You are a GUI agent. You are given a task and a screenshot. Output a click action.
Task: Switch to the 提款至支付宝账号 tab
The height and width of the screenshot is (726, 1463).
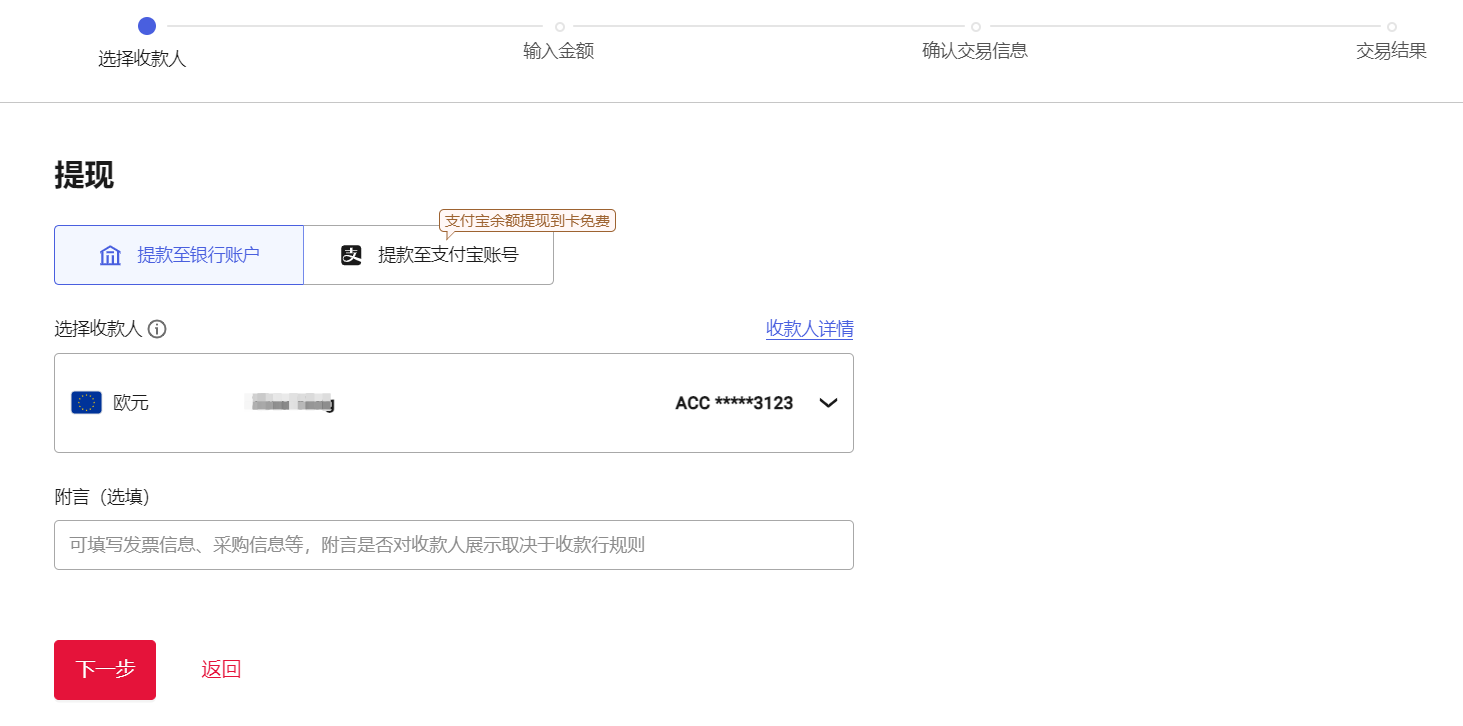[x=429, y=255]
